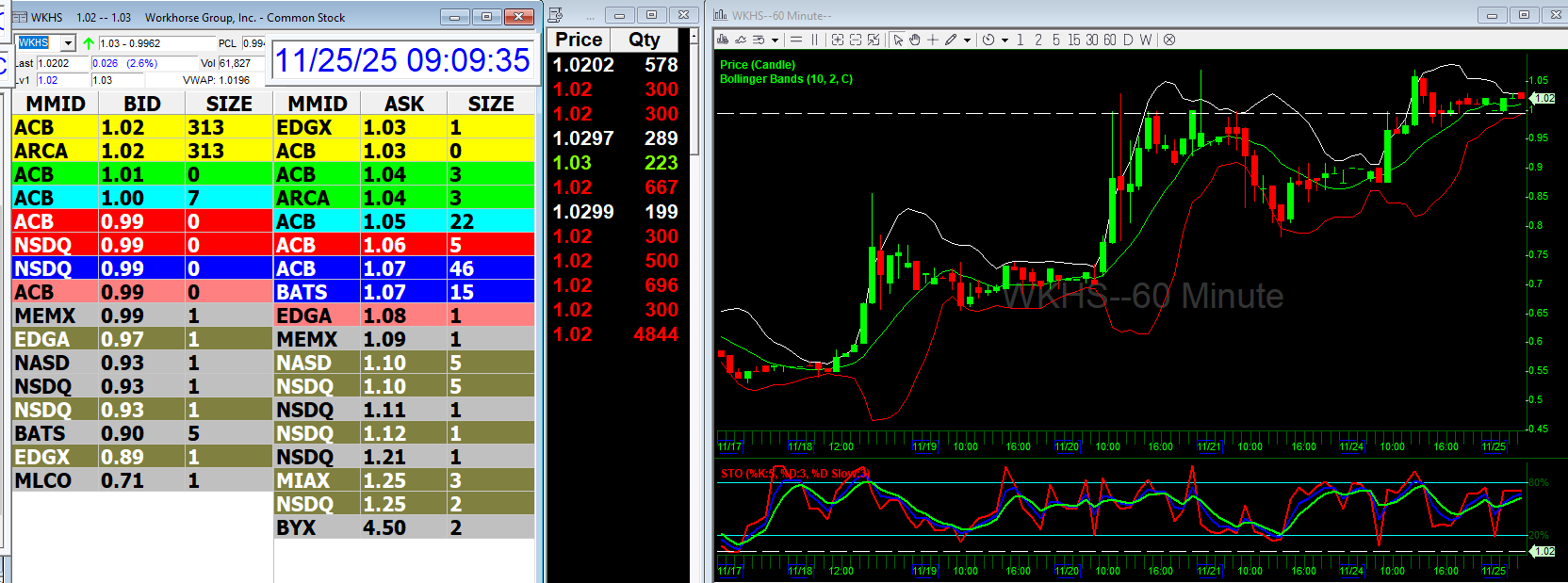Expand the pencil drawing tools dropdown
This screenshot has width=1568, height=583.
point(967,40)
